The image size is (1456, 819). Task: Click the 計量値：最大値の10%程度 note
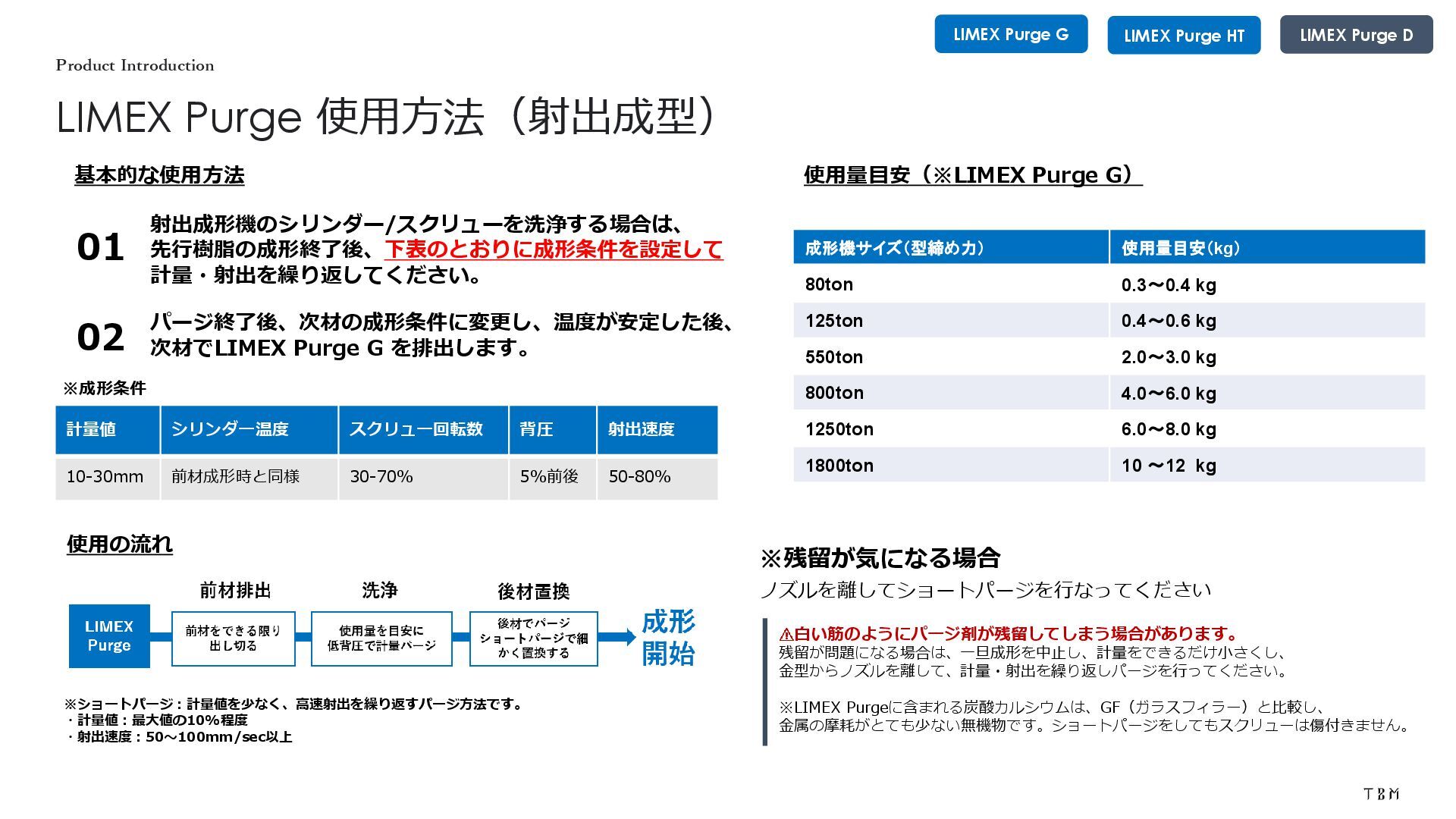[x=156, y=720]
